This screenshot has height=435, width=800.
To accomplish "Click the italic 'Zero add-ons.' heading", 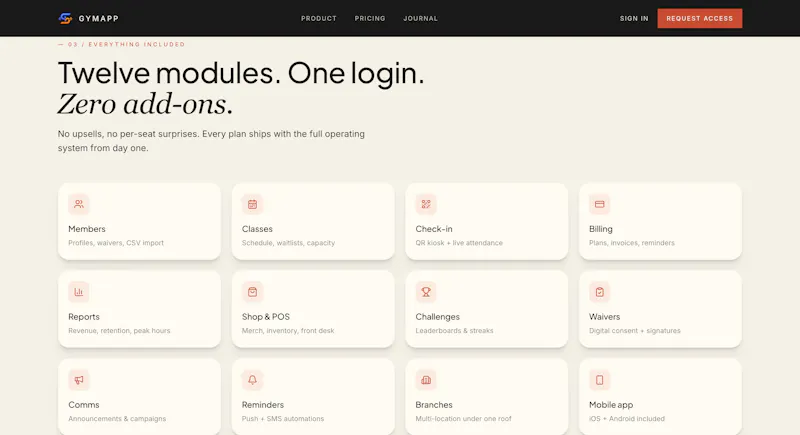I will tap(145, 104).
